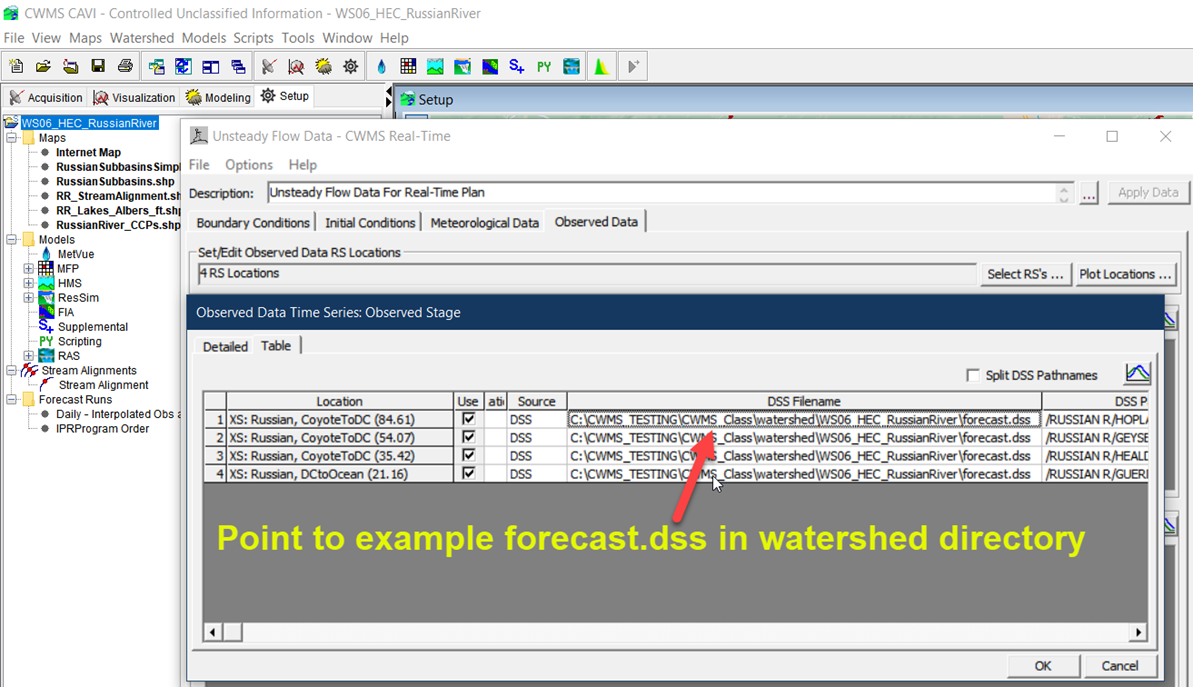The image size is (1193, 687).
Task: Click the New Watershed toolbar icon
Action: 16,67
